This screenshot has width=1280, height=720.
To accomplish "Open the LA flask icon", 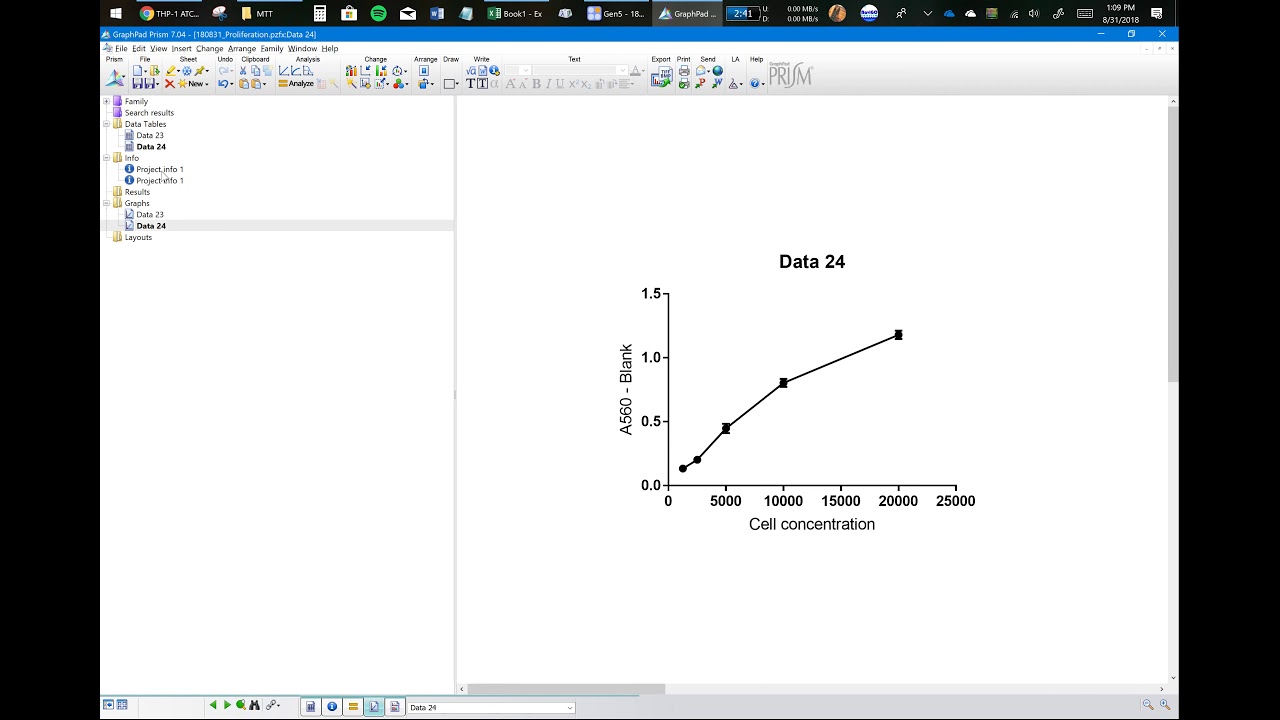I will (733, 83).
